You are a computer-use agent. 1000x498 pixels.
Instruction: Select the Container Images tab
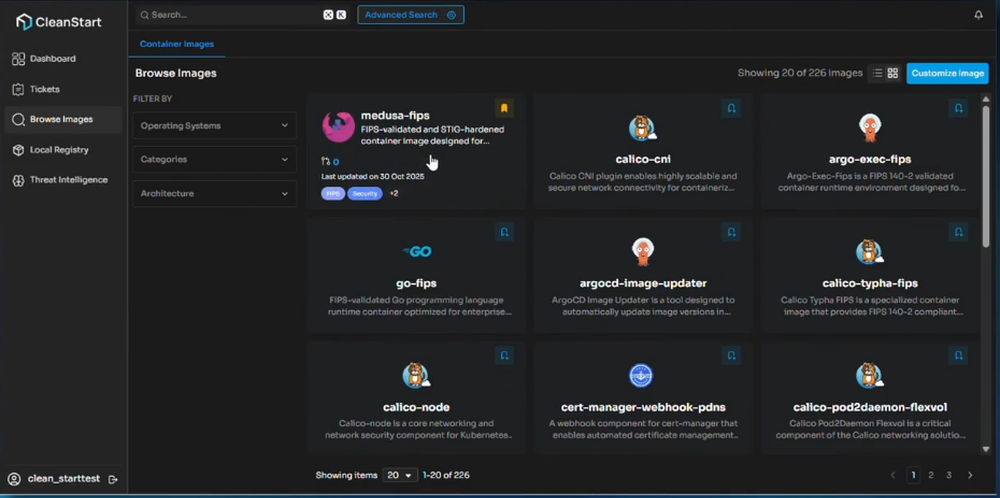coord(177,44)
